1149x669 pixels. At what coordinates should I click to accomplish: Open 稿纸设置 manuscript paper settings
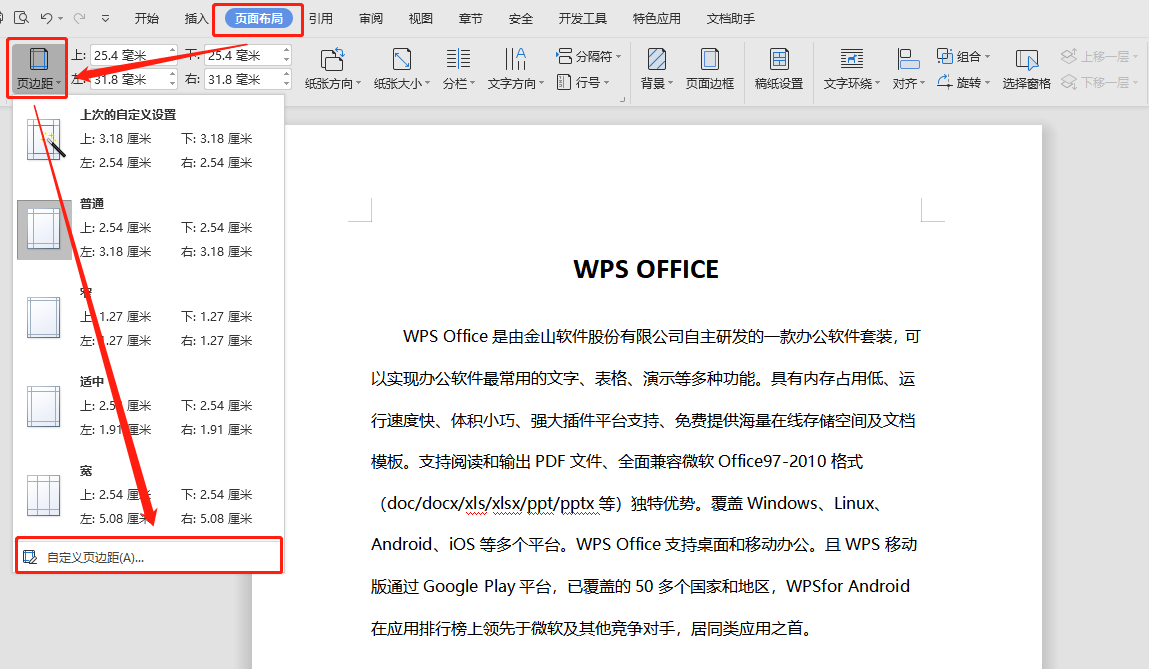(x=778, y=60)
